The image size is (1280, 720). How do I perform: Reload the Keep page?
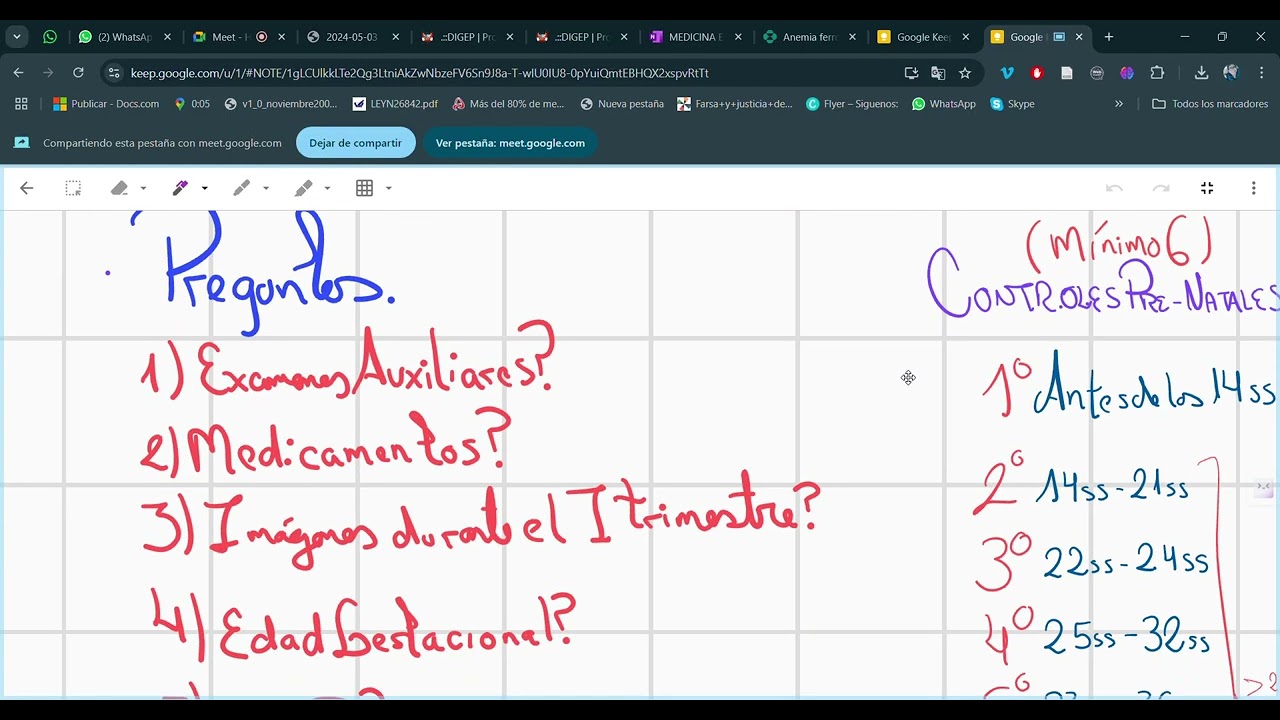pos(78,73)
